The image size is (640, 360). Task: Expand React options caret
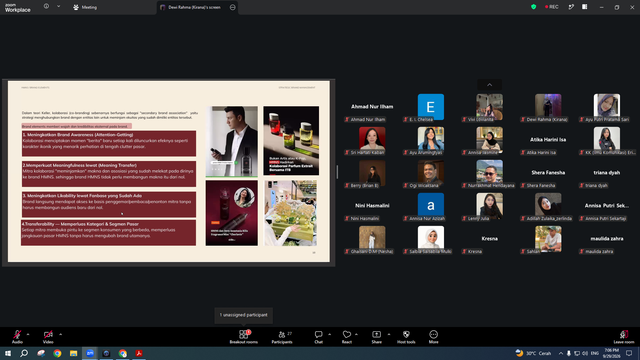[x=356, y=334]
